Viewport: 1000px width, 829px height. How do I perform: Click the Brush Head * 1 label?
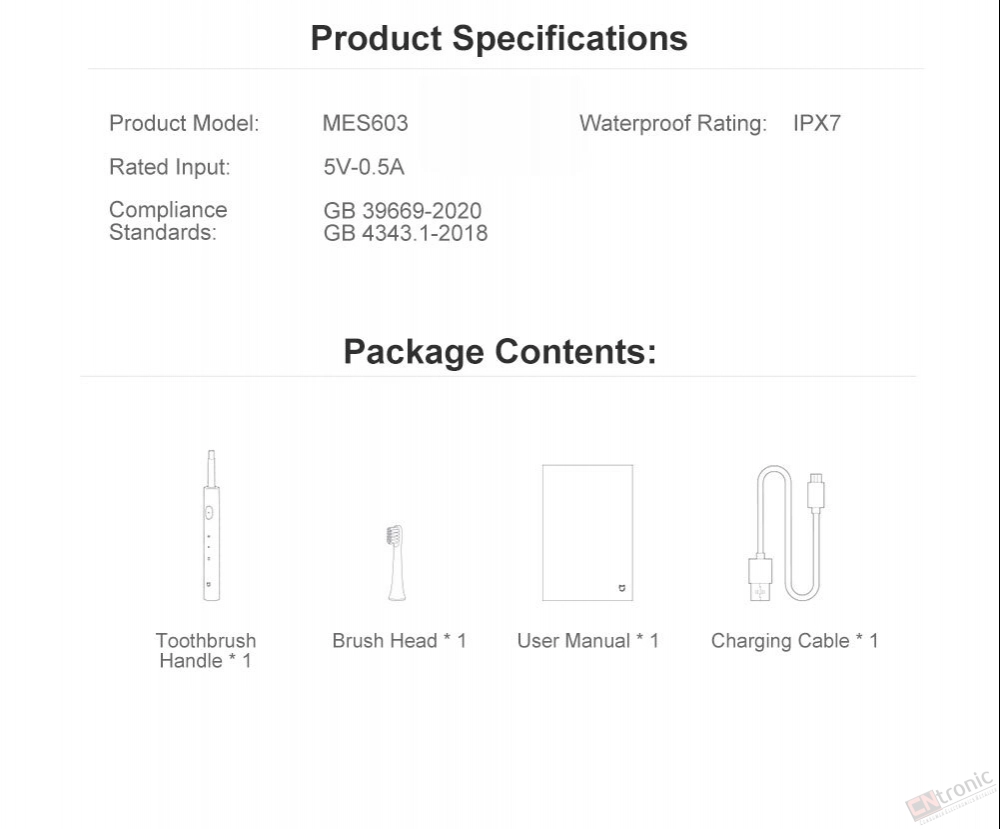point(399,640)
